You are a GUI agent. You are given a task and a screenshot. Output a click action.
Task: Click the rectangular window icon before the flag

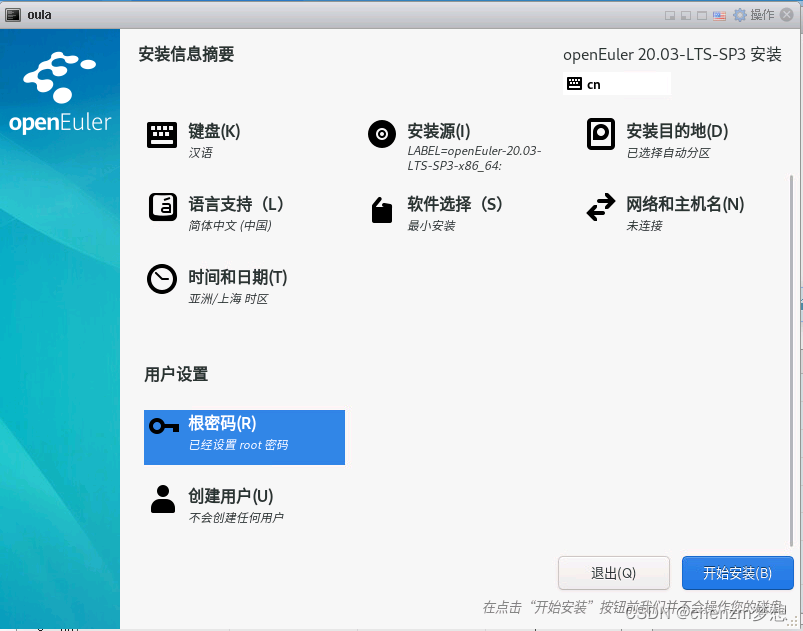tap(702, 16)
